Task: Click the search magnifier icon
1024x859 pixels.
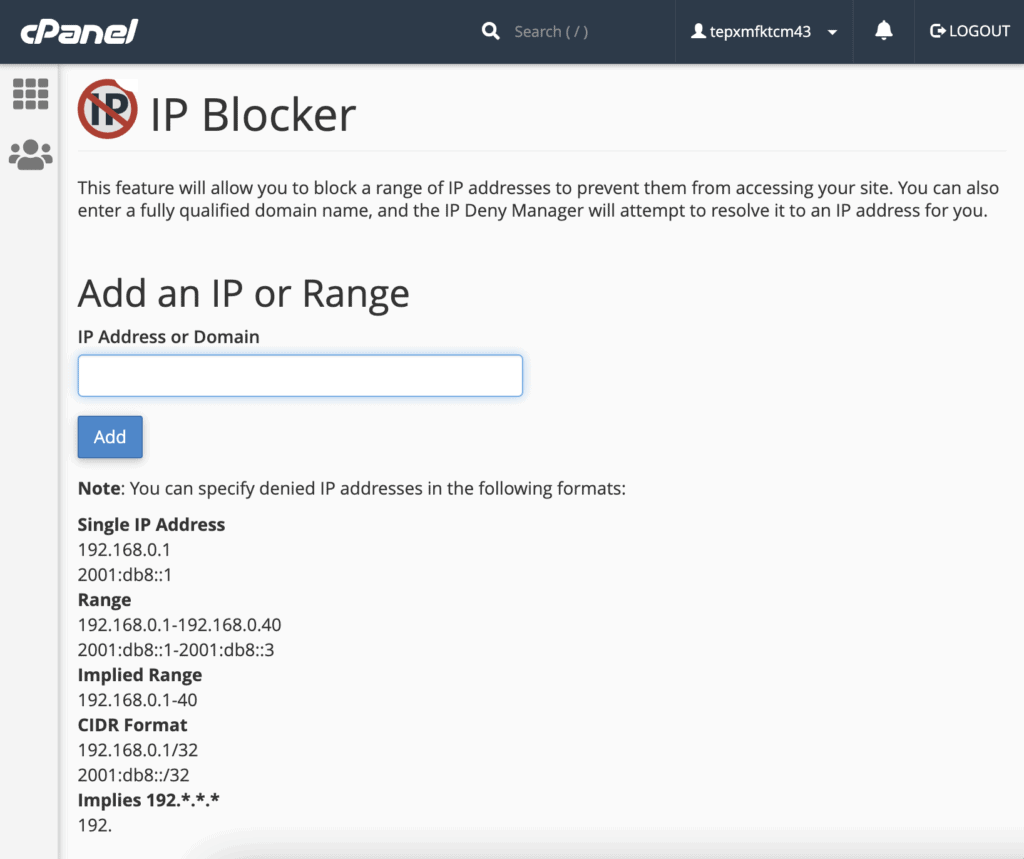Action: [x=490, y=31]
